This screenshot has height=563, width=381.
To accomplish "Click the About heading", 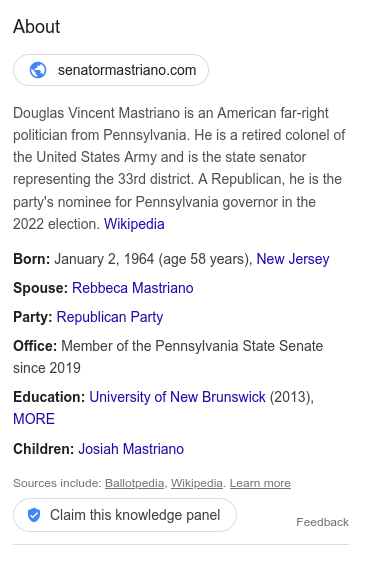I will pyautogui.click(x=37, y=27).
